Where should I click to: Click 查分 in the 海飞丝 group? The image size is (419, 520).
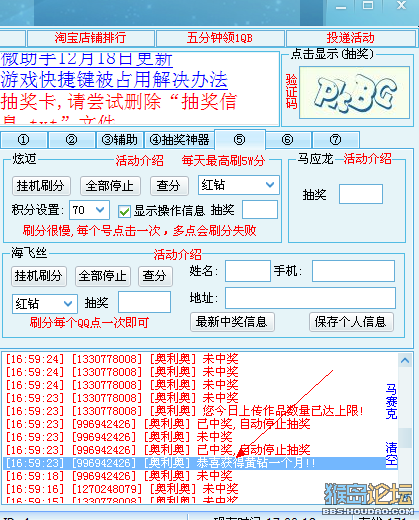[155, 276]
